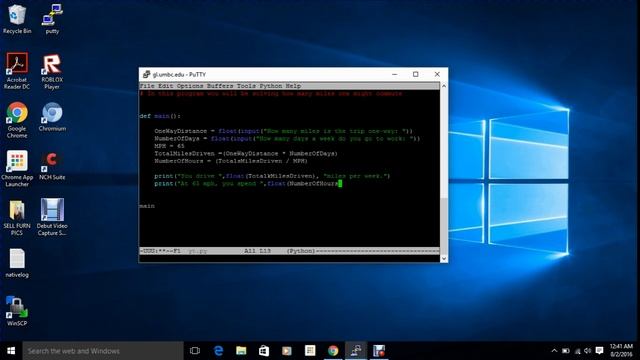Click the 'OneWayDistance' variable assignment line
Image resolution: width=640 pixels, height=360 pixels.
click(x=284, y=131)
